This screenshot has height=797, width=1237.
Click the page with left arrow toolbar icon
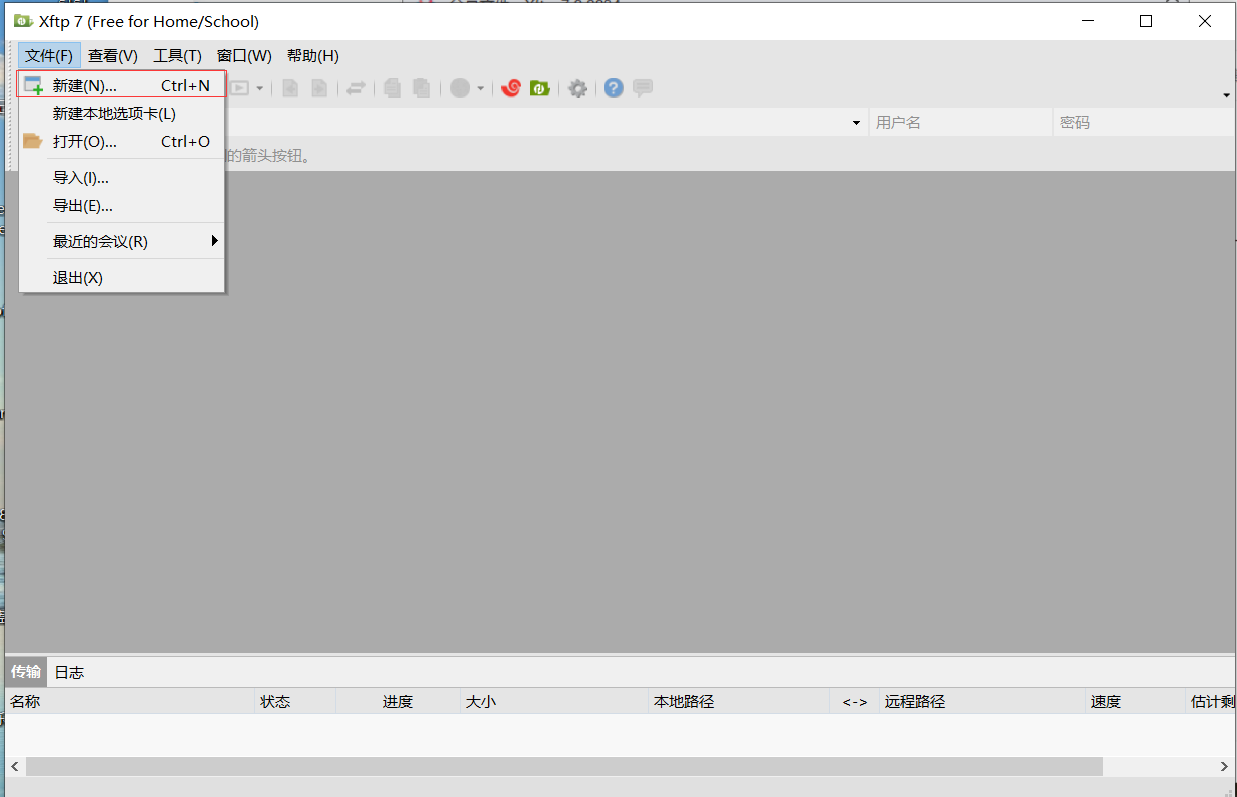pyautogui.click(x=290, y=88)
